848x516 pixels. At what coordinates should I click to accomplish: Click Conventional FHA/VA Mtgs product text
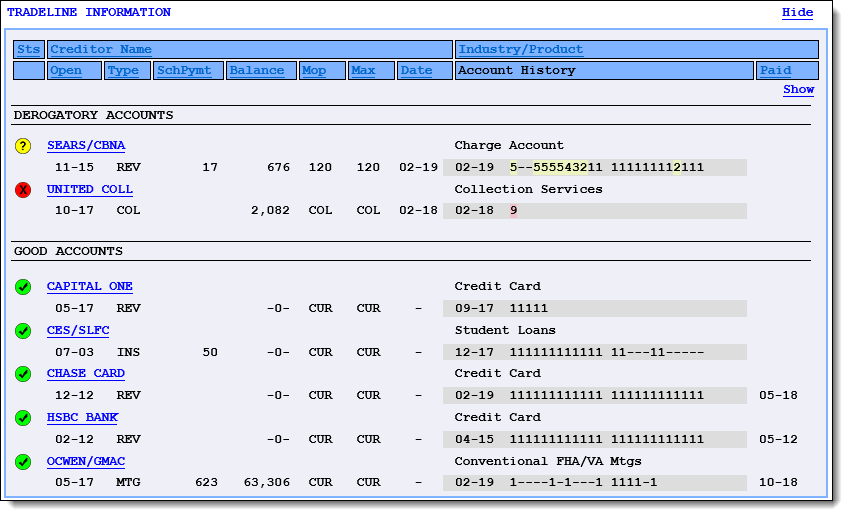[x=548, y=461]
